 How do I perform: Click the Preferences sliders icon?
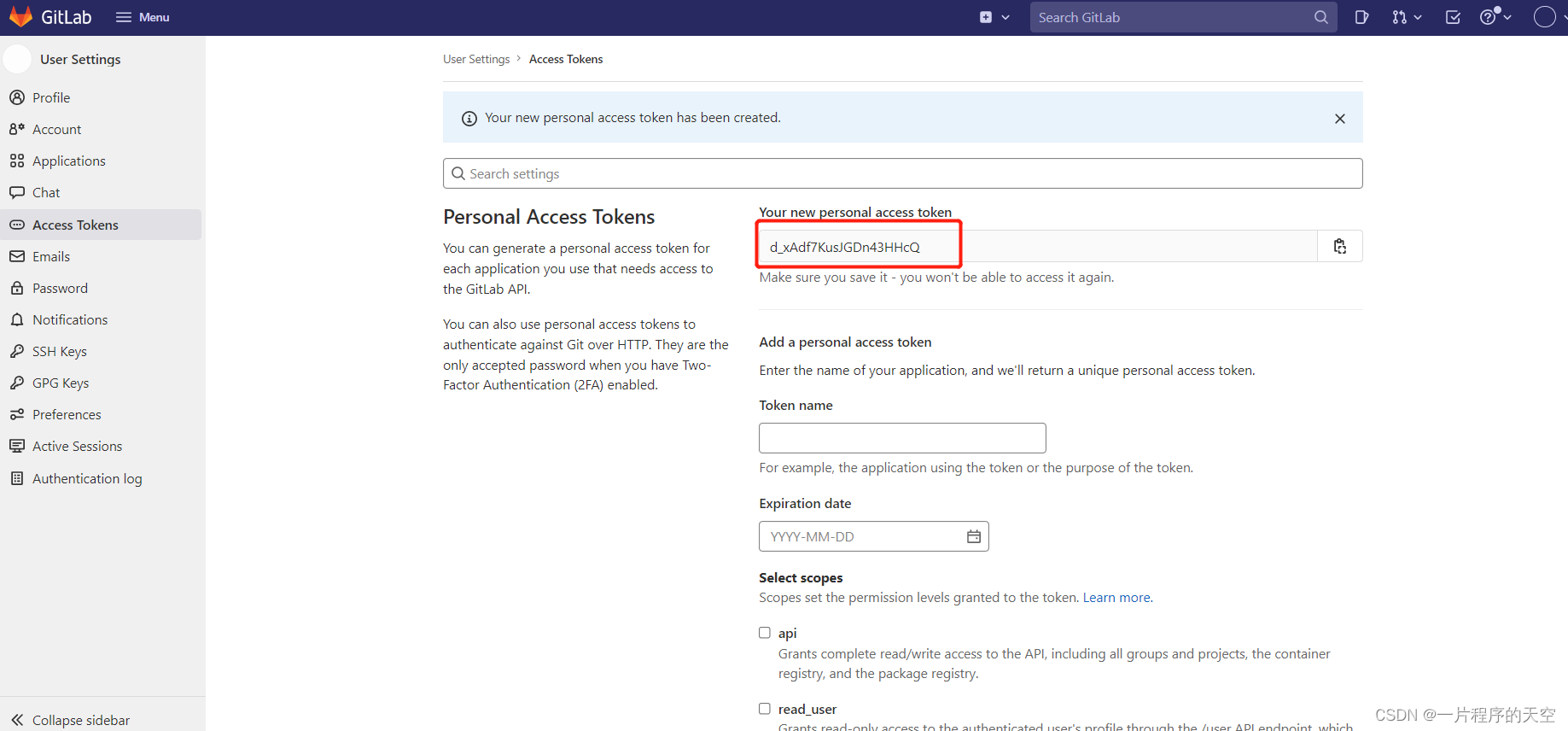coord(17,414)
